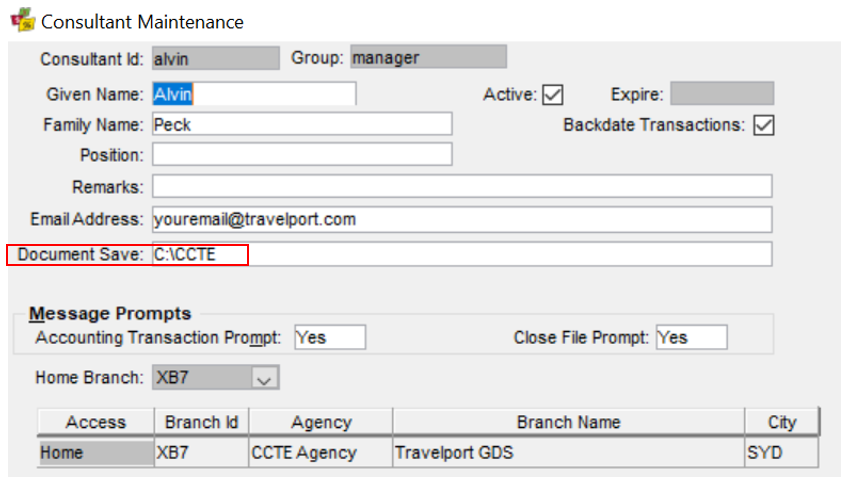847x484 pixels.
Task: Click the Family Name field containing Peck
Action: click(302, 124)
